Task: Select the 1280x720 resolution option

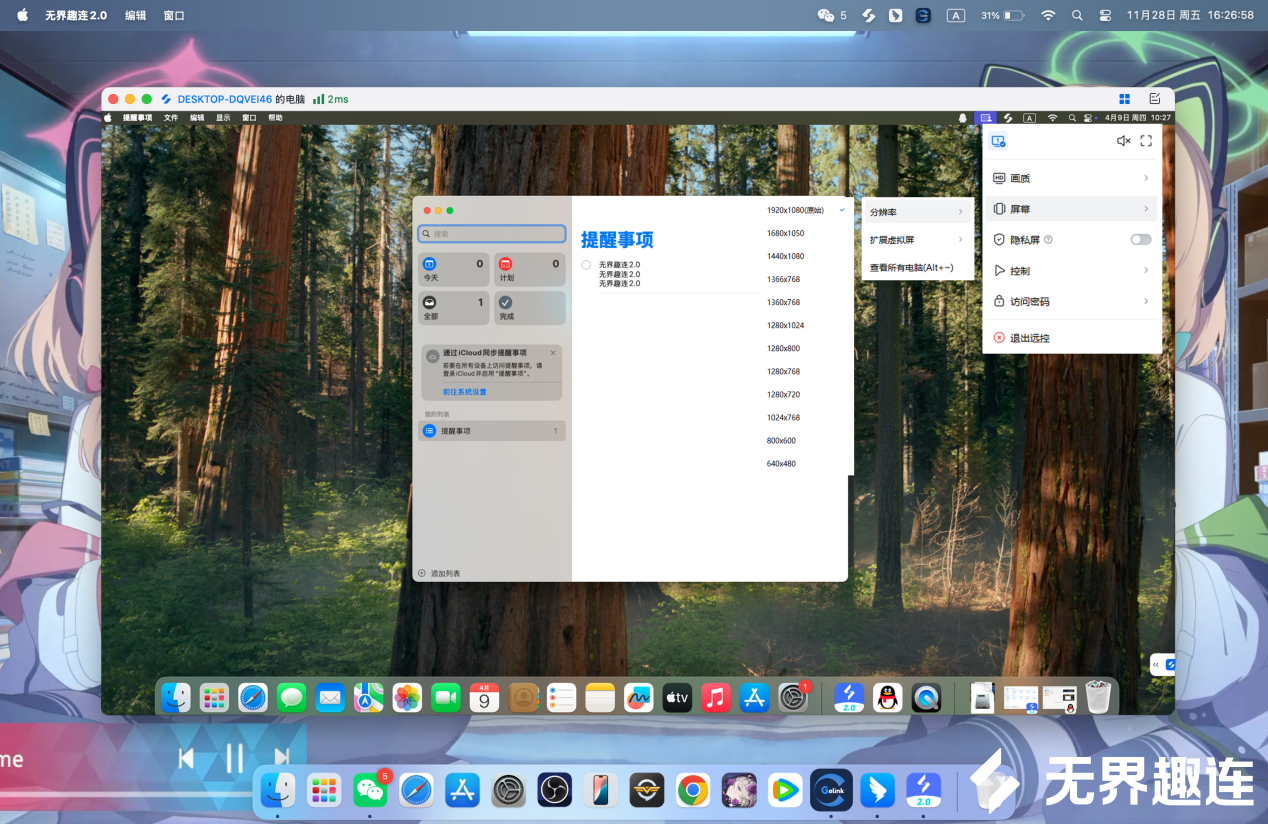Action: point(783,395)
